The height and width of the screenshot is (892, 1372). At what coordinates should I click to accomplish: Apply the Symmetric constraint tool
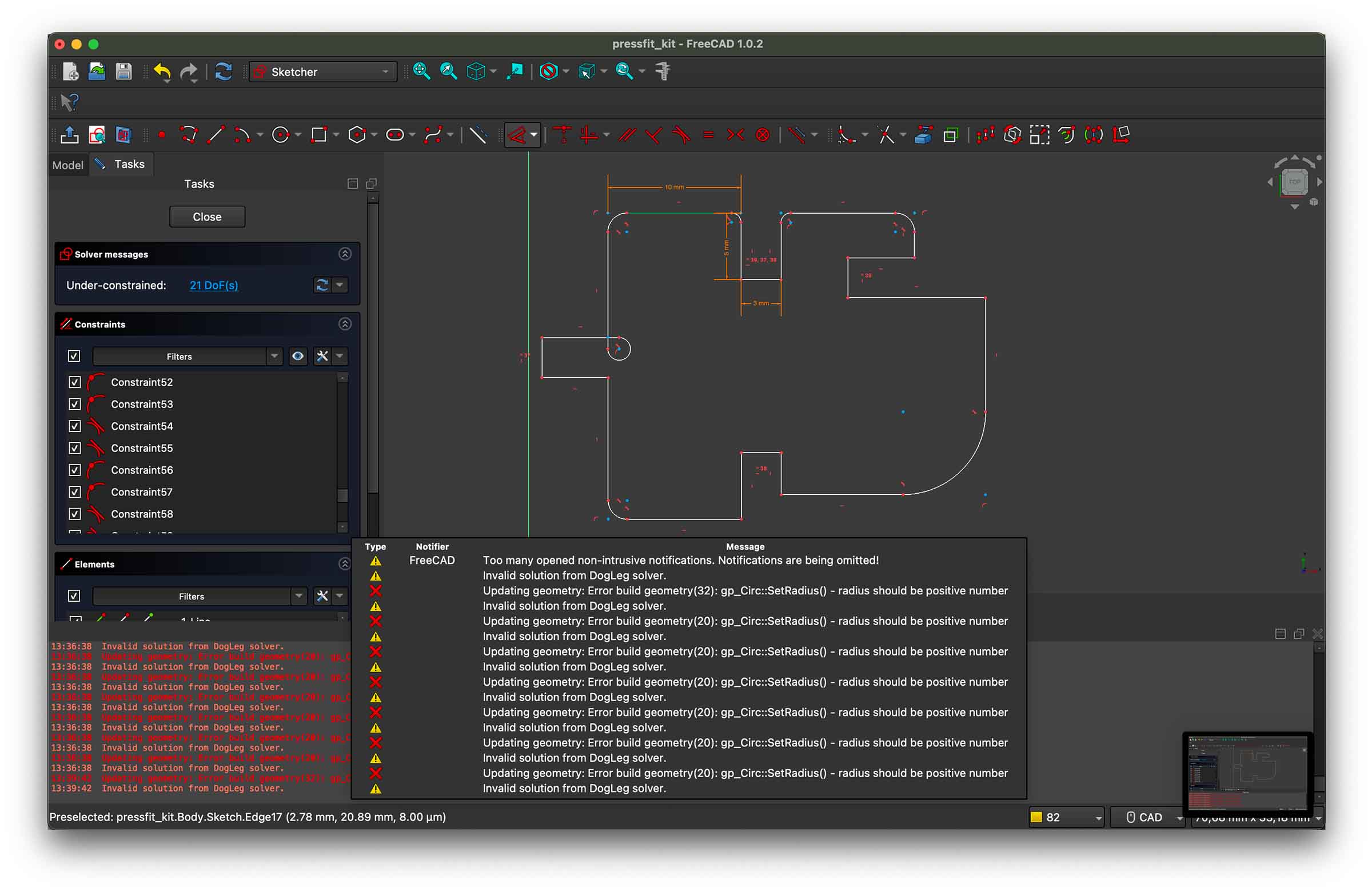click(735, 135)
